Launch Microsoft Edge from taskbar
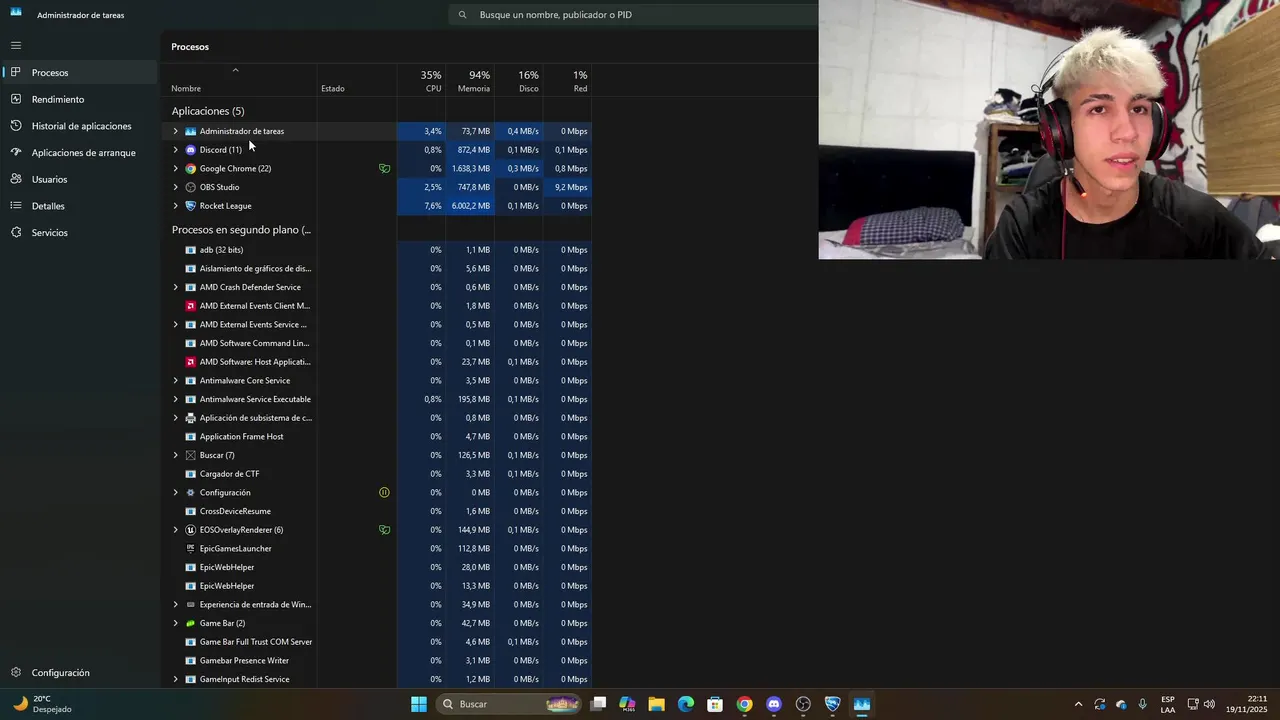The image size is (1280, 720). pyautogui.click(x=686, y=704)
